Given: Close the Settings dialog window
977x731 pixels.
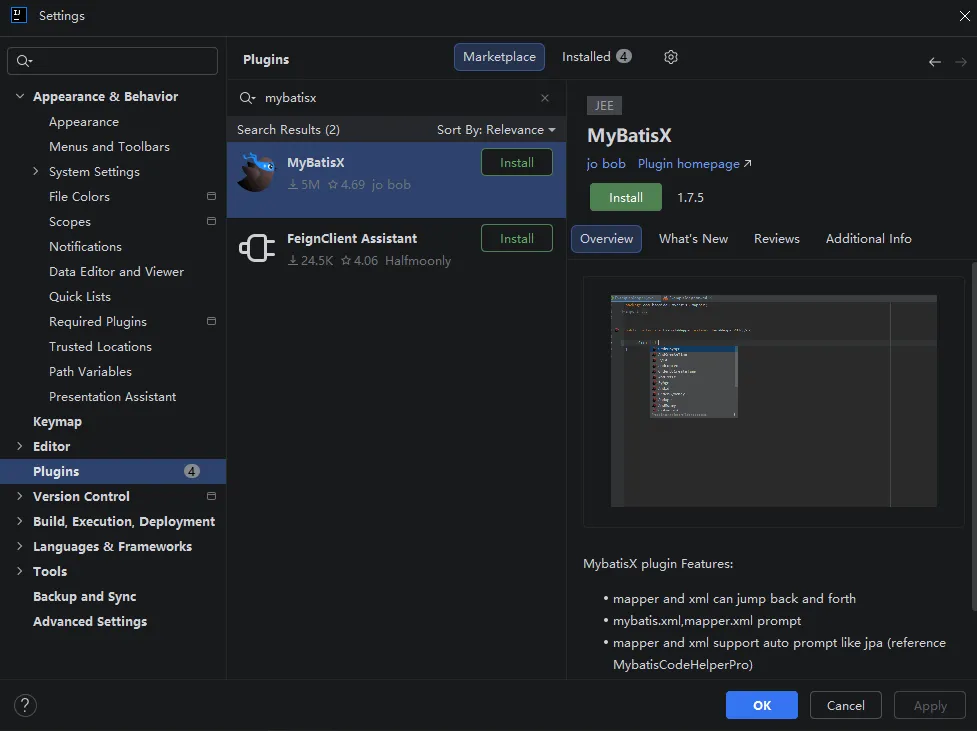Looking at the screenshot, I should tap(965, 16).
